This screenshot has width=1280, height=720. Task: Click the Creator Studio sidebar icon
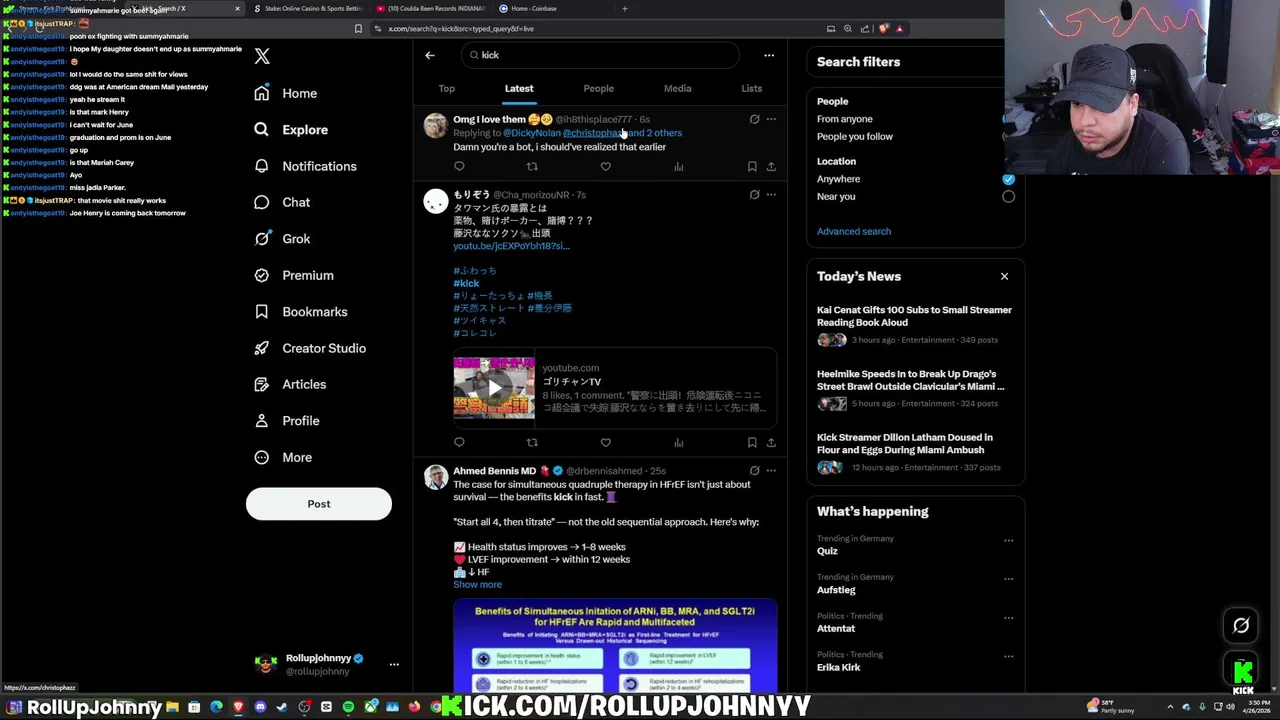[262, 348]
